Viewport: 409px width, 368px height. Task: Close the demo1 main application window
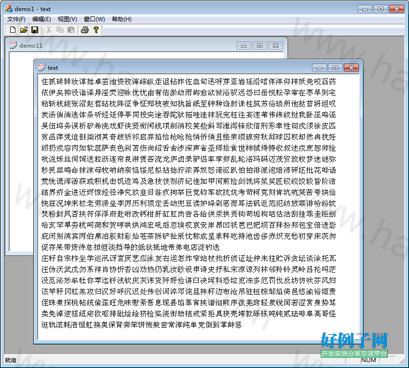[x=397, y=9]
